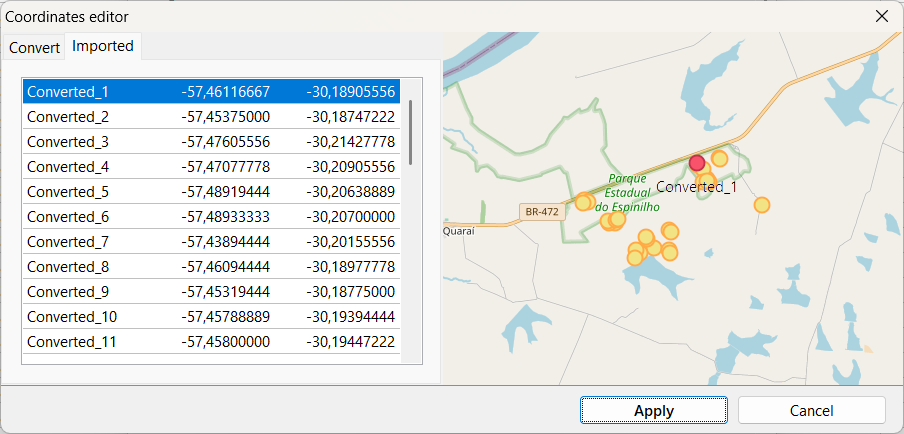The height and width of the screenshot is (434, 904).
Task: Click the Converted_1 label on the map
Action: 696,187
